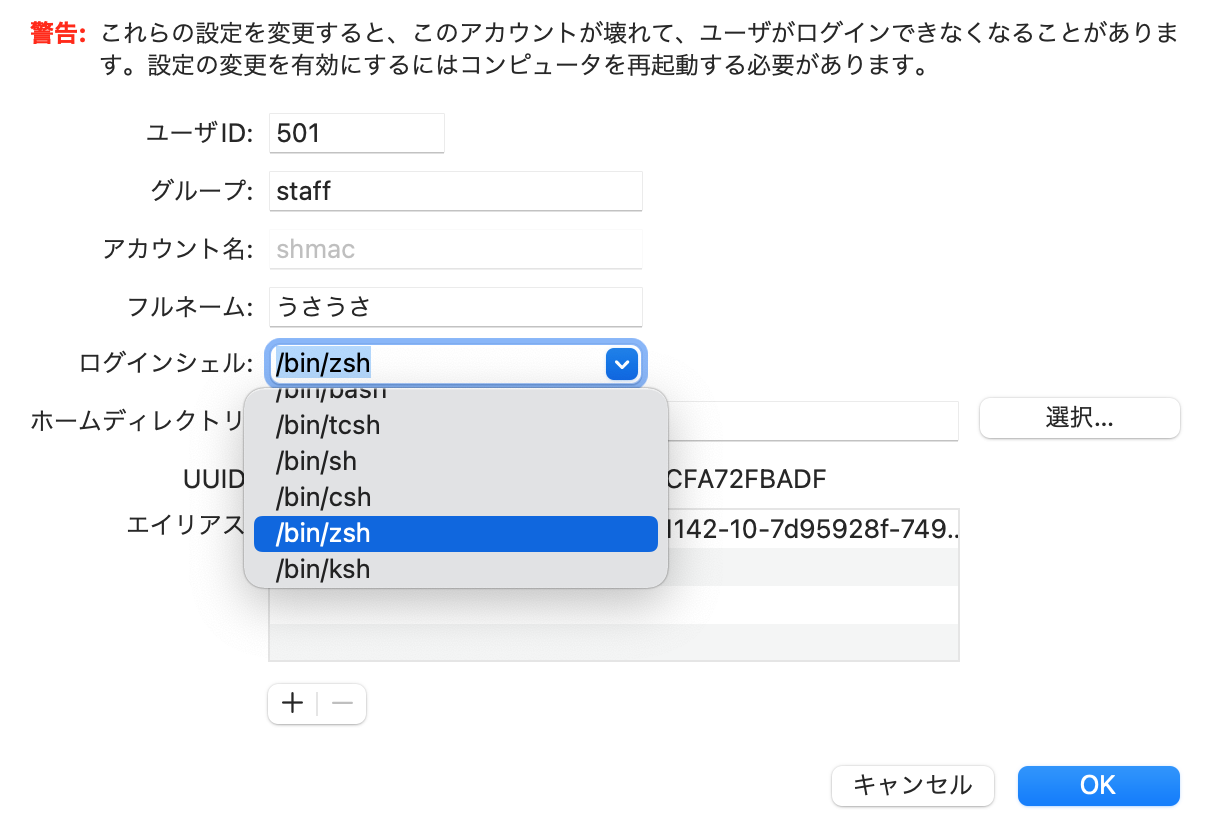The height and width of the screenshot is (824, 1208).
Task: Click the グループ field containing staff
Action: 455,191
